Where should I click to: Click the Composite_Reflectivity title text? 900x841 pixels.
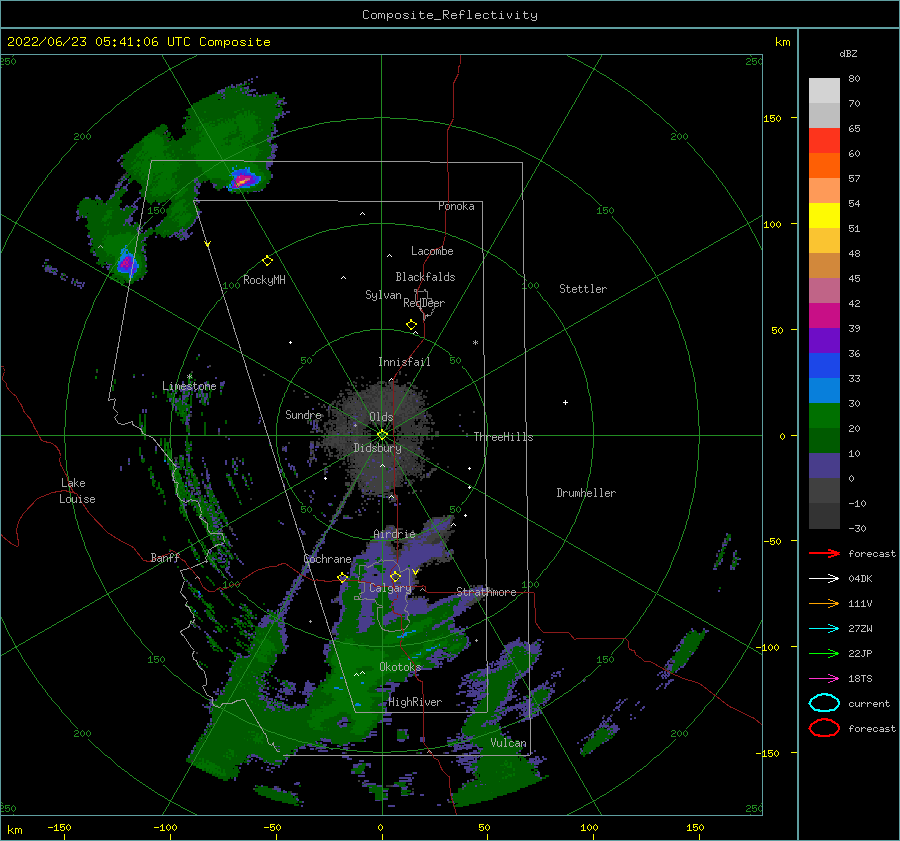pyautogui.click(x=450, y=15)
